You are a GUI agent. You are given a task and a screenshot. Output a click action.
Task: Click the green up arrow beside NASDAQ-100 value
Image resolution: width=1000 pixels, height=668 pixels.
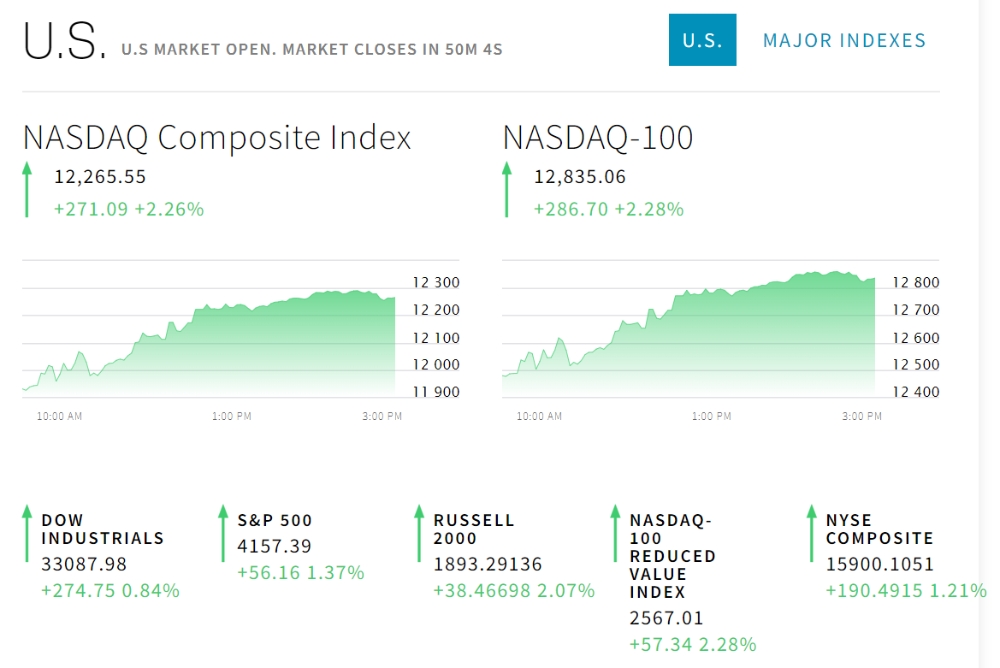coord(507,190)
